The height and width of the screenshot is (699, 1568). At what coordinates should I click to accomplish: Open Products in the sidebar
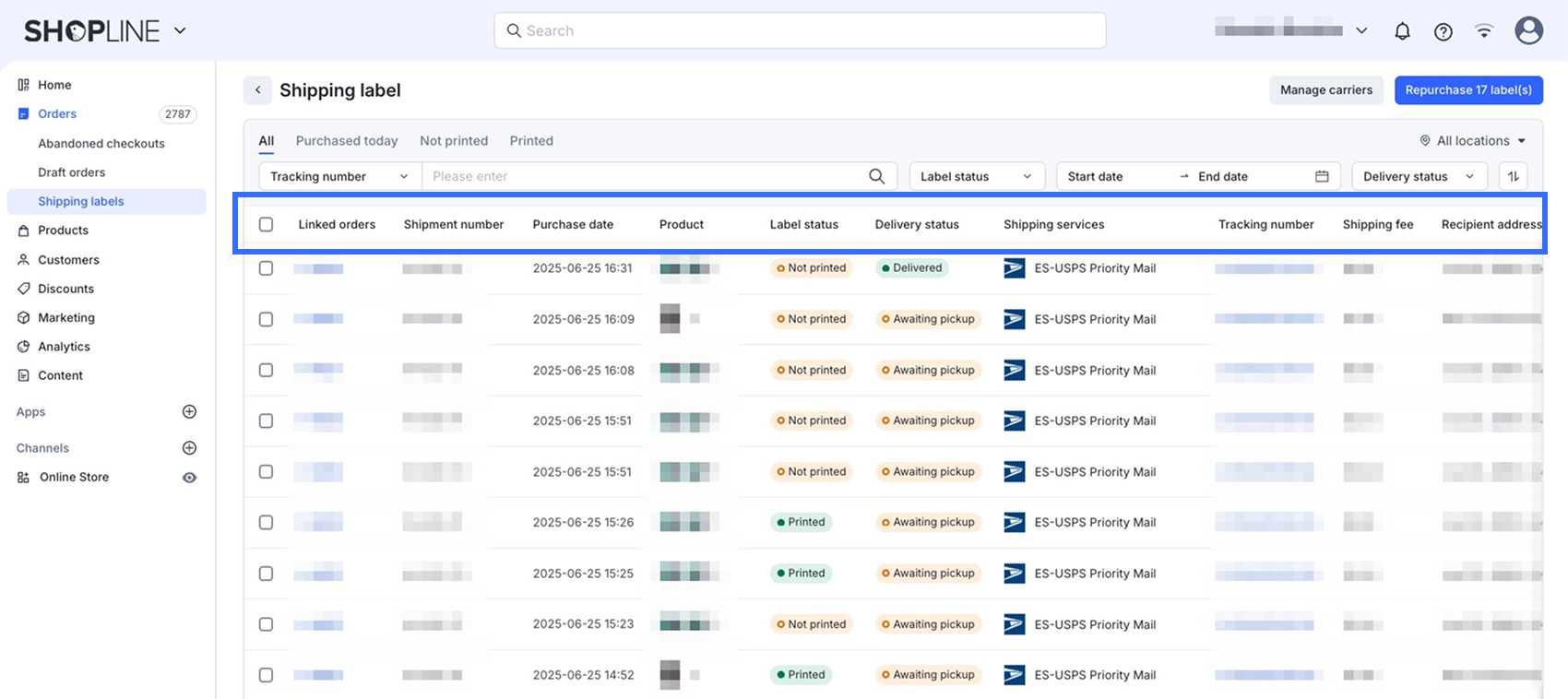click(x=63, y=231)
